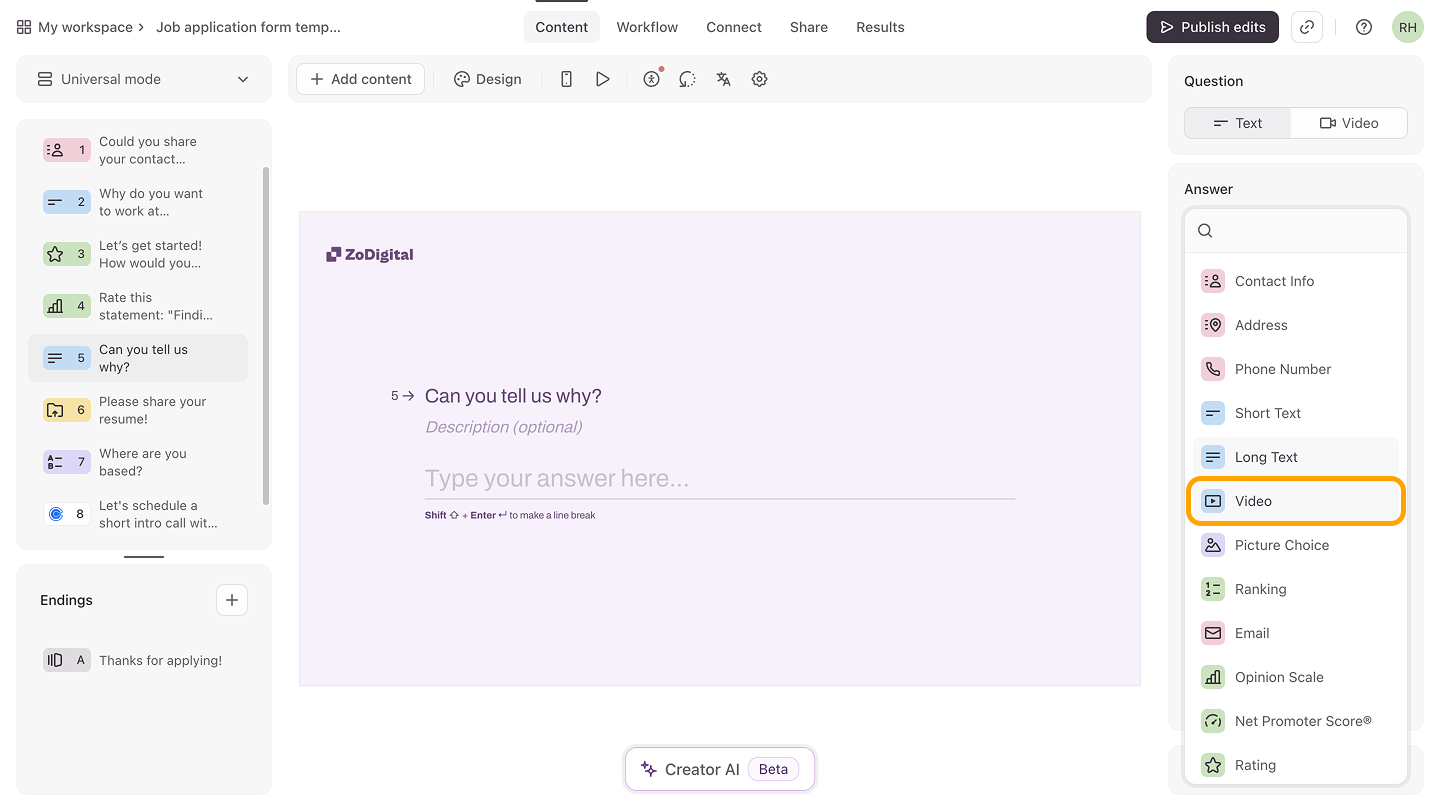Edit the Description (optional) text
Viewport: 1440px width, 811px height.
point(504,427)
